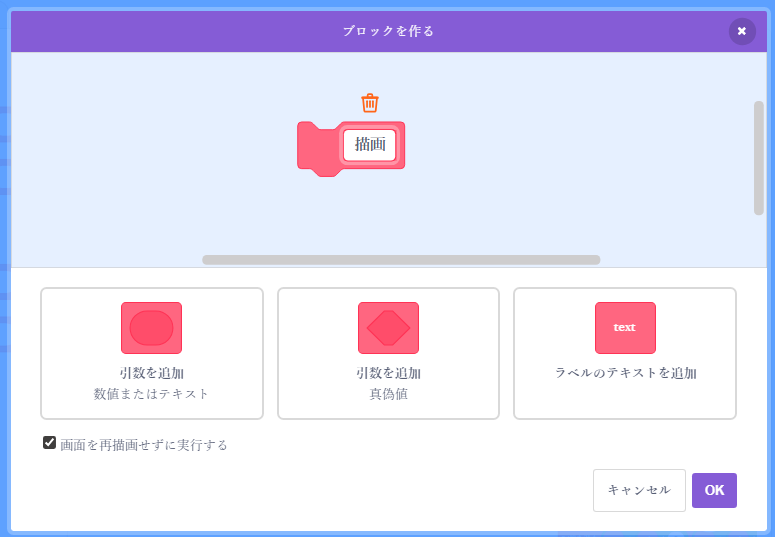Toggle the 画面を再描画せずに実行する checkbox
This screenshot has width=775, height=537.
pos(49,443)
